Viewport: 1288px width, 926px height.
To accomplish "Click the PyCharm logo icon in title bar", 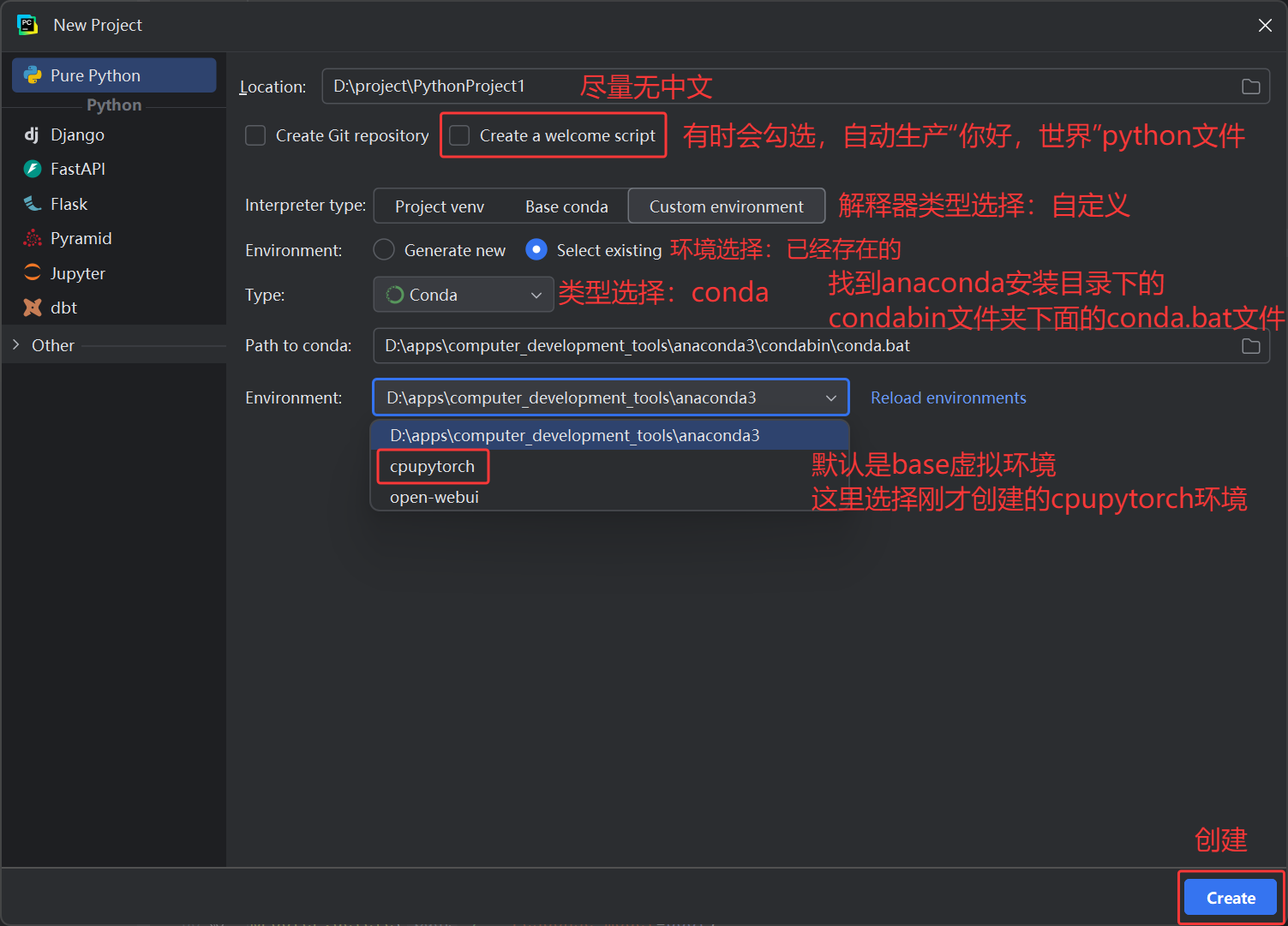I will click(x=27, y=25).
